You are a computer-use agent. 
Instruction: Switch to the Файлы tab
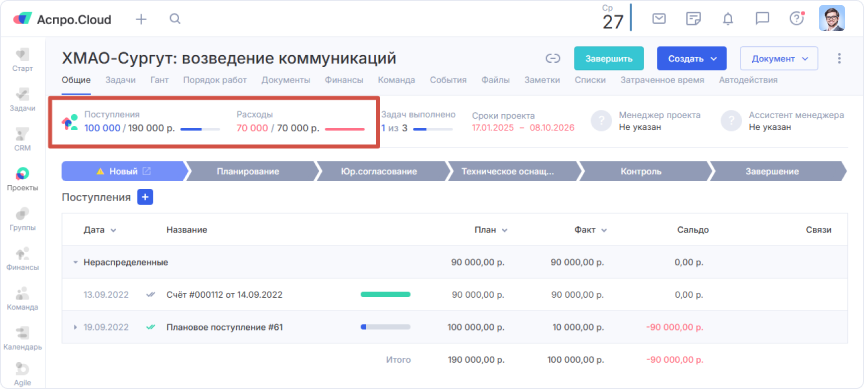point(495,80)
